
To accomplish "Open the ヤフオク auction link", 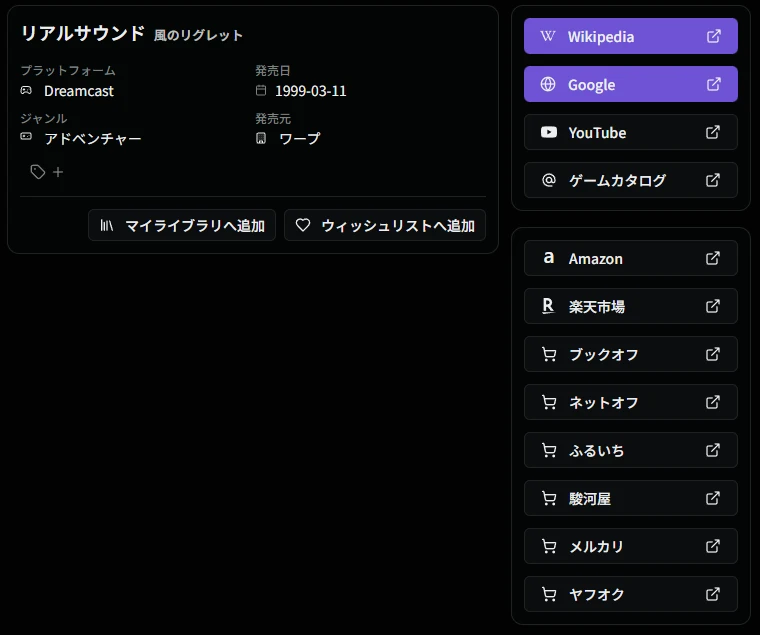I will pos(631,594).
